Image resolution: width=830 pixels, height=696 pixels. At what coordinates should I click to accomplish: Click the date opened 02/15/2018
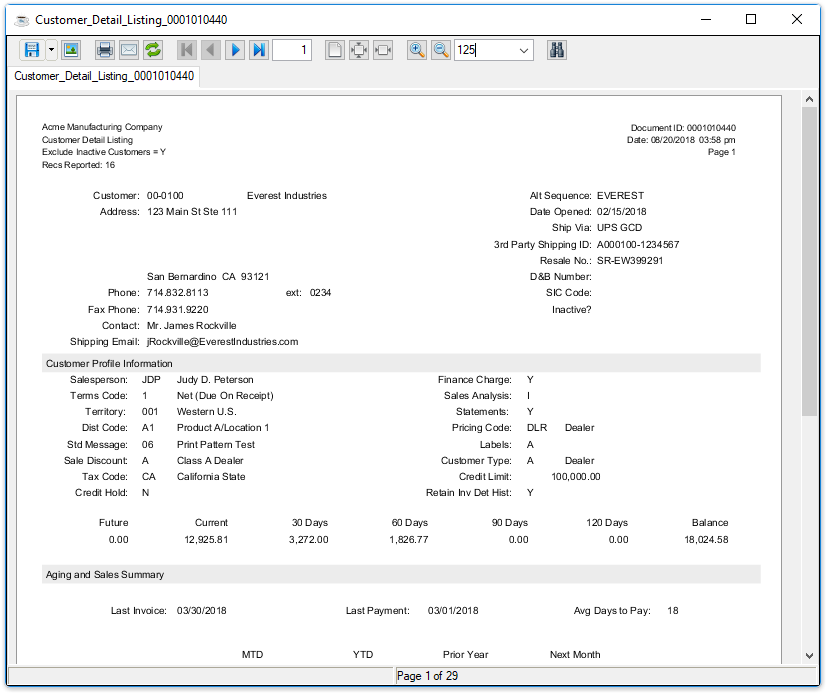point(621,212)
